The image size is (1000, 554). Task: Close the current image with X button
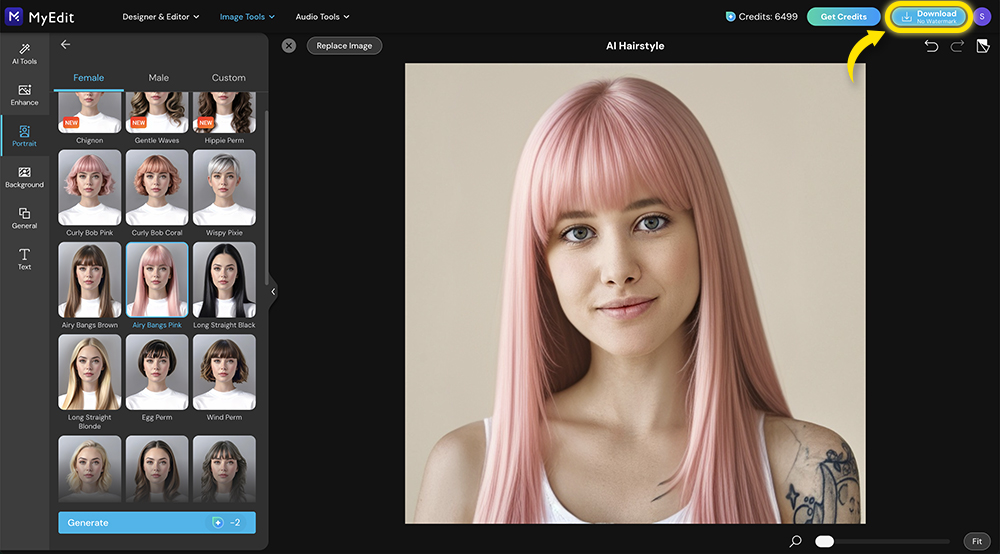289,46
